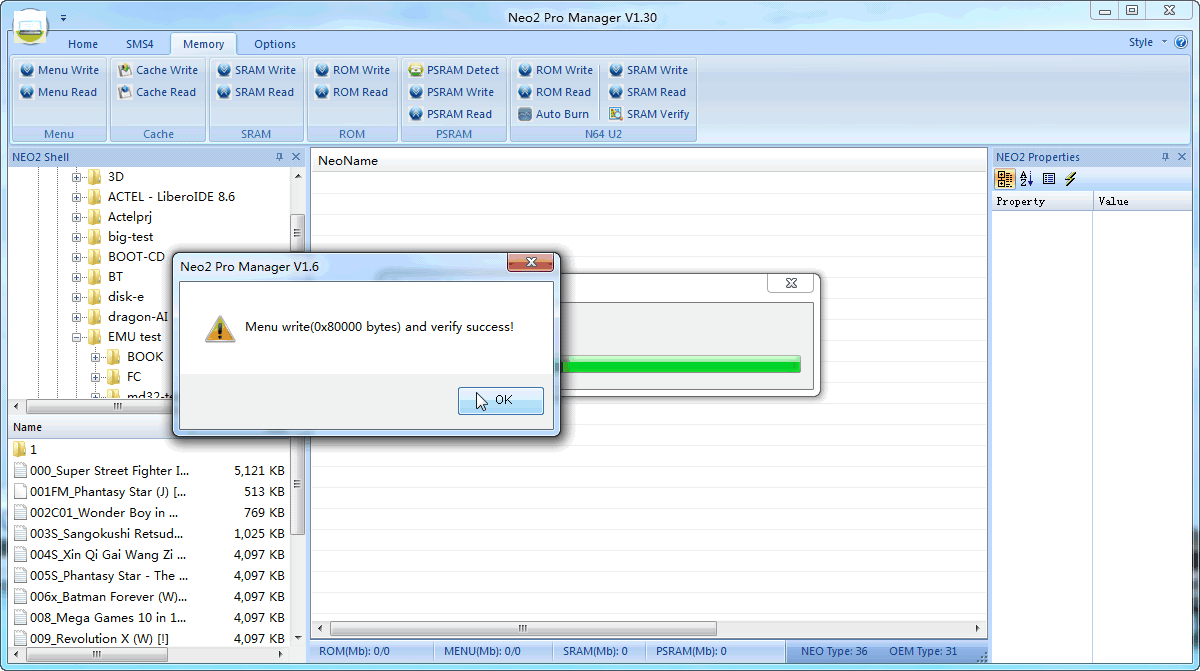Click the Categorized icon in NEO2 Properties
This screenshot has height=671, width=1200.
[x=1005, y=179]
